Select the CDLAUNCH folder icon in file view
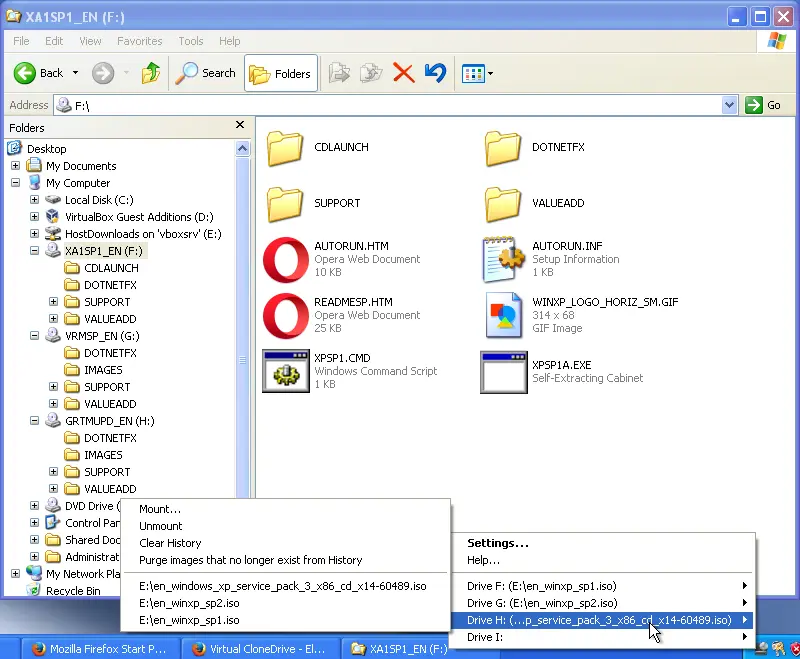The image size is (800, 659). (x=285, y=148)
